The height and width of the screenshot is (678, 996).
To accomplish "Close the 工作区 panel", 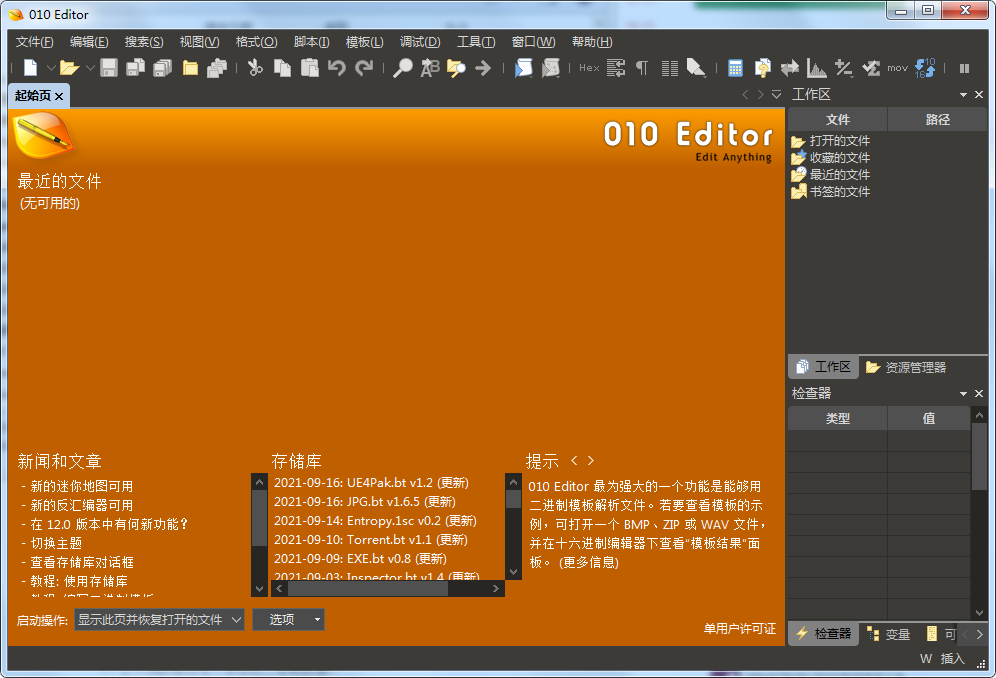I will 979,95.
